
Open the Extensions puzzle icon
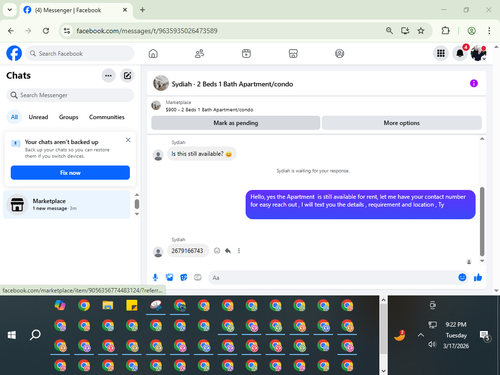pyautogui.click(x=445, y=31)
